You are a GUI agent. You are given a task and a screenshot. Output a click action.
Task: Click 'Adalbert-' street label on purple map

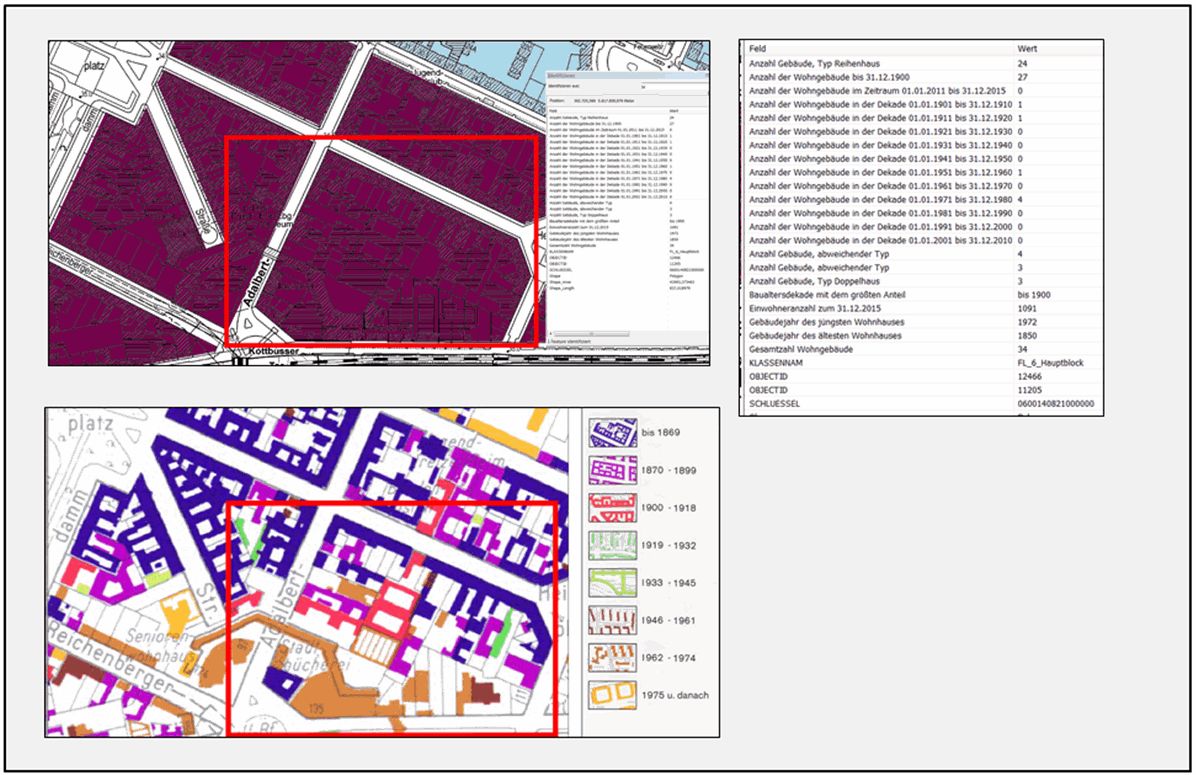[x=258, y=282]
